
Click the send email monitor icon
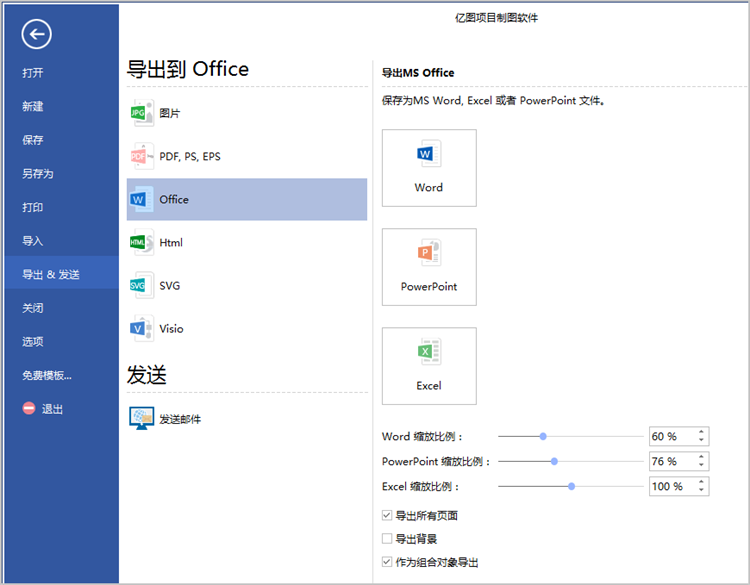click(142, 419)
